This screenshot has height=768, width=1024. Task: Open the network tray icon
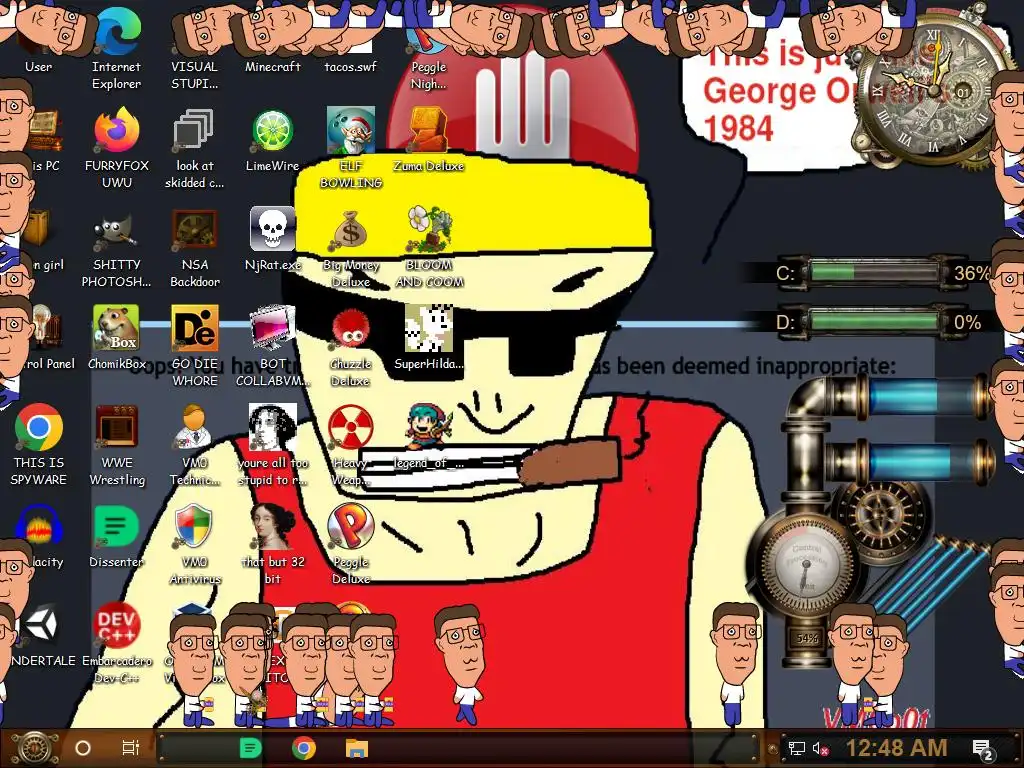coord(797,748)
